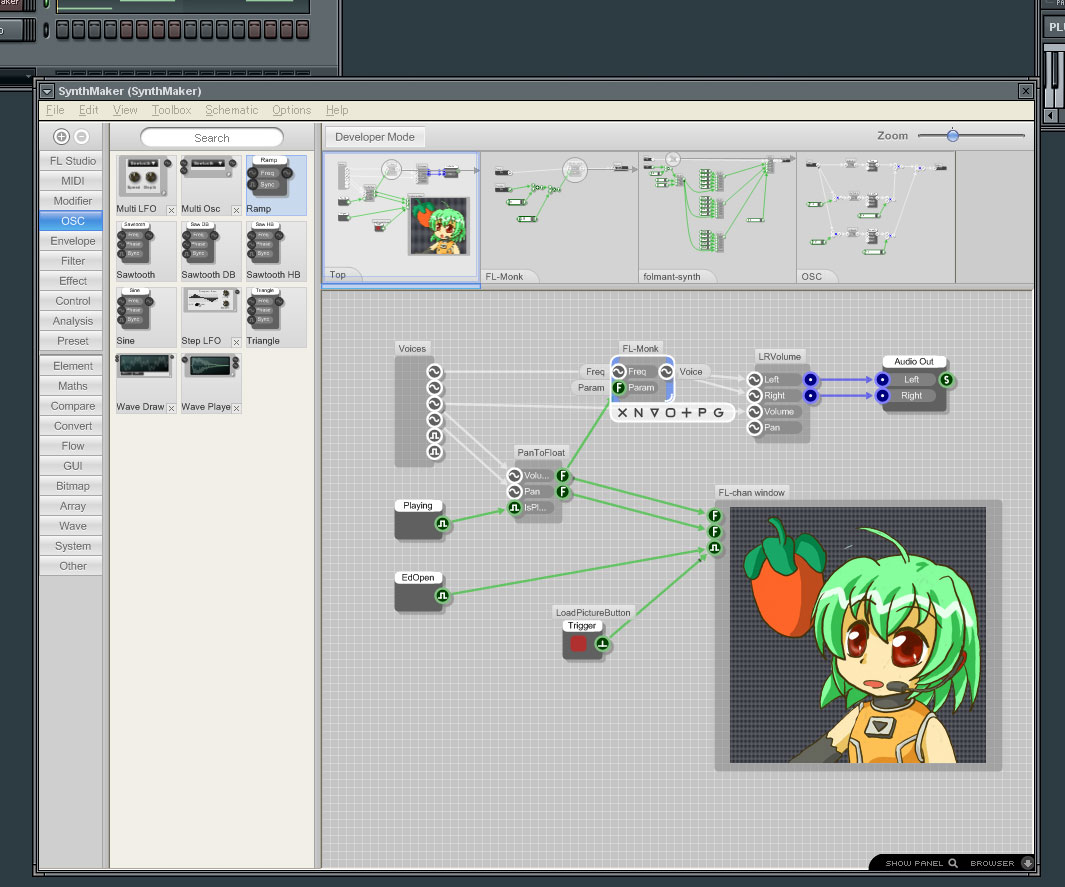Click the Show Panel label

(x=914, y=863)
